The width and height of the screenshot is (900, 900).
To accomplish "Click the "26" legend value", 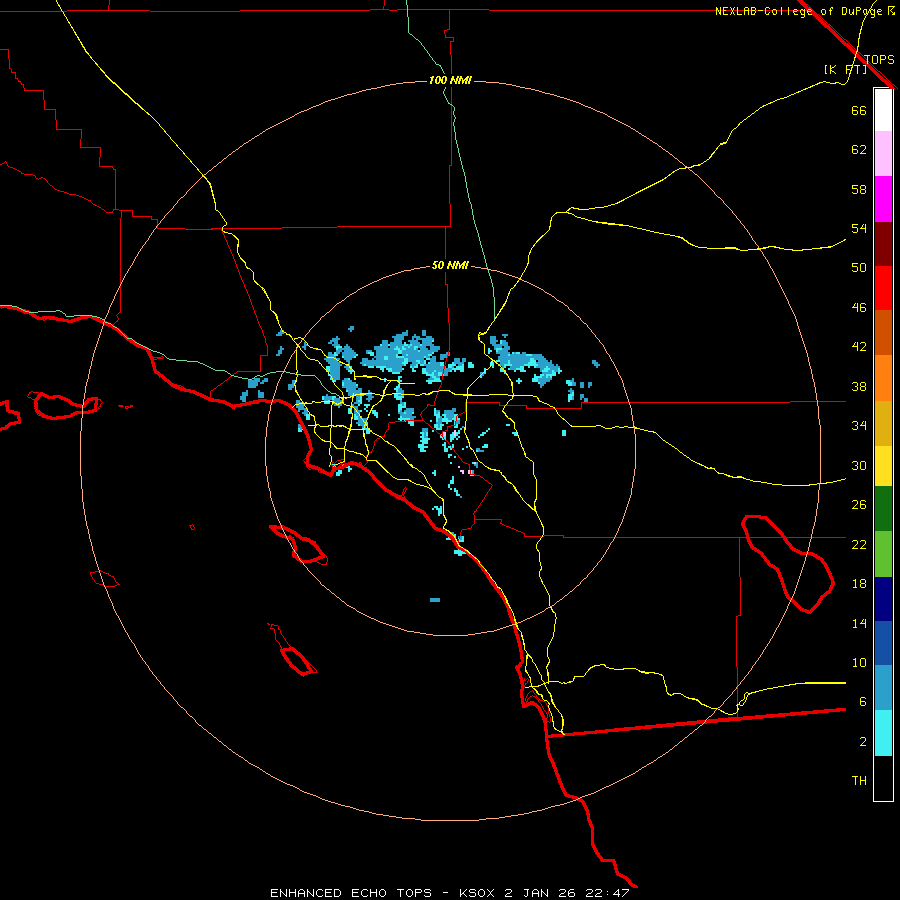I will click(859, 505).
